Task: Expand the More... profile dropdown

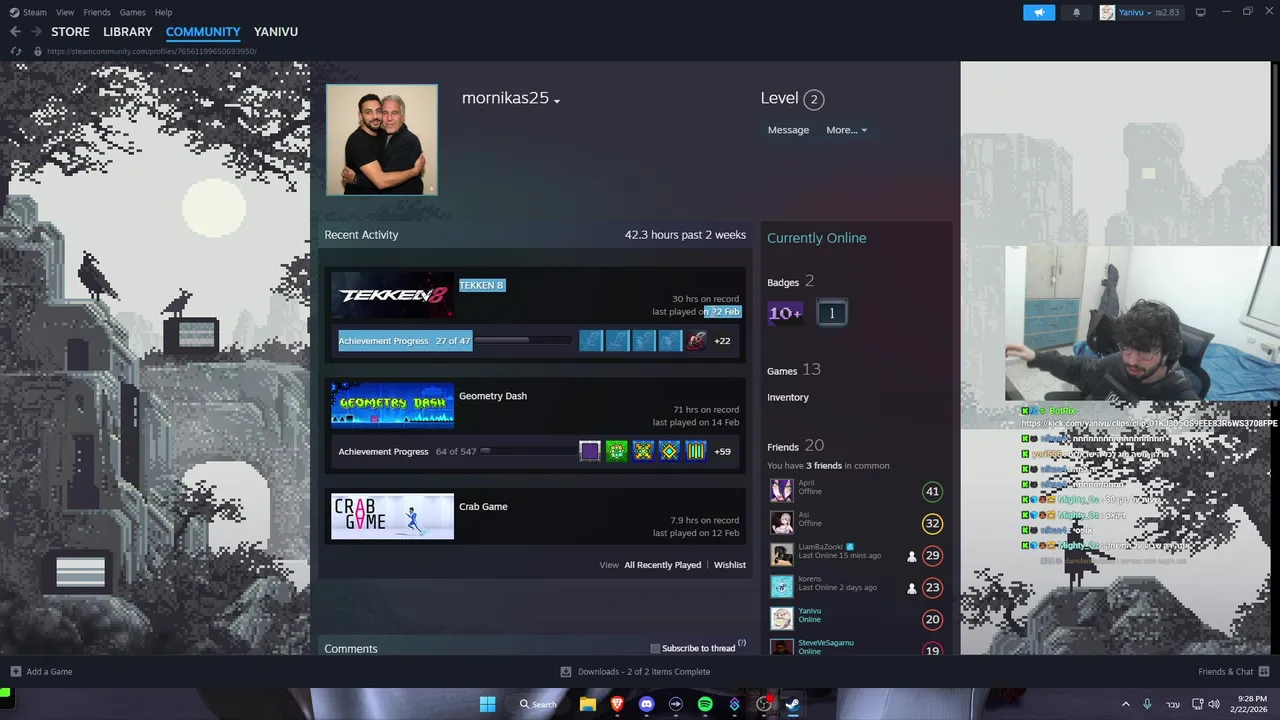Action: [x=846, y=130]
